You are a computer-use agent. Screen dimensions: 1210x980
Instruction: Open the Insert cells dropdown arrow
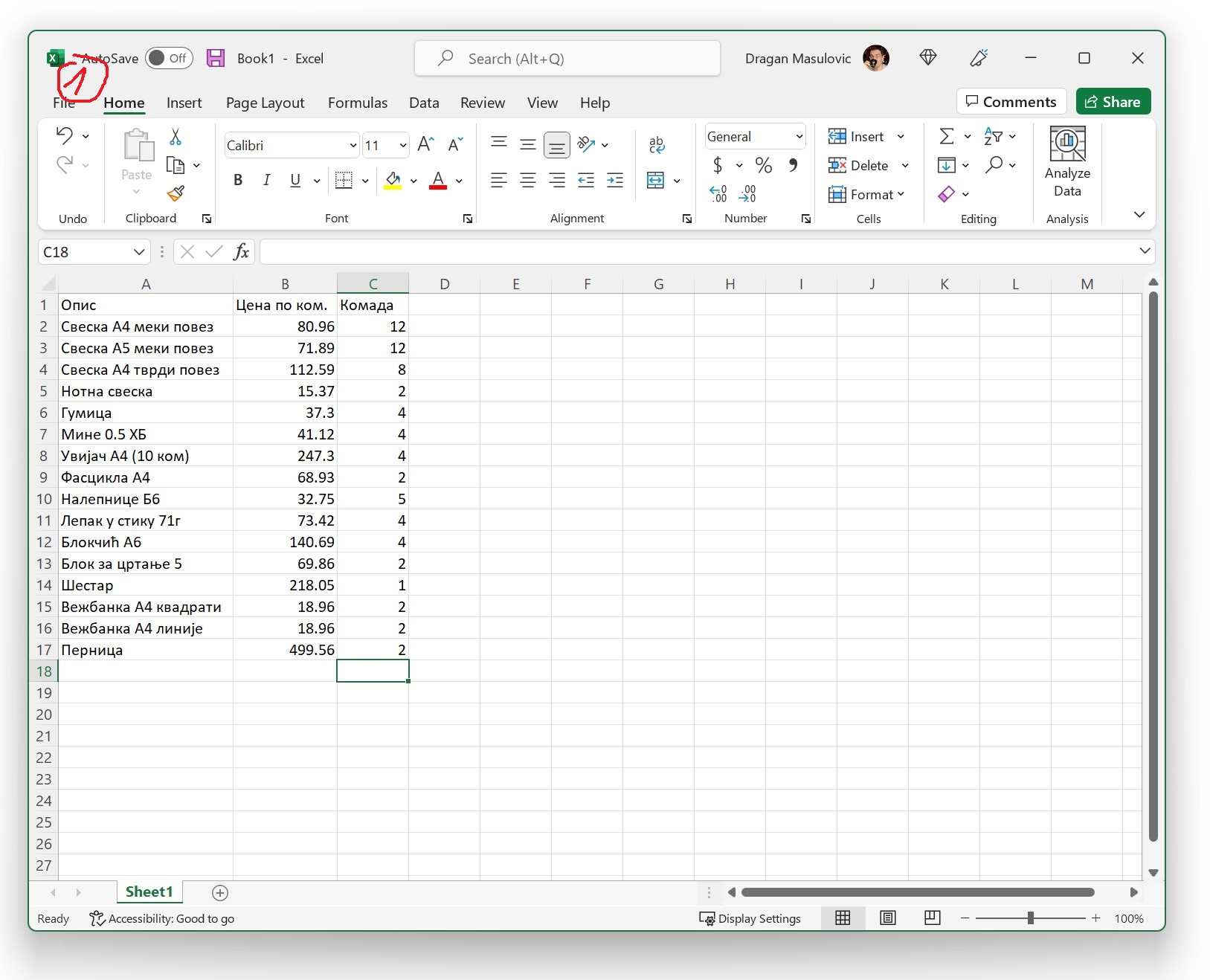click(x=901, y=136)
